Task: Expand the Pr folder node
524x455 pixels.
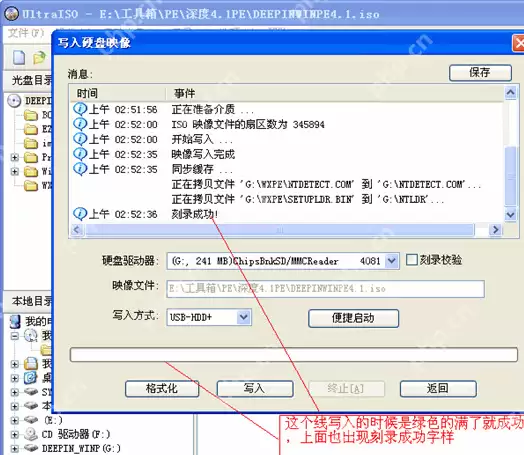Action: pyautogui.click(x=15, y=157)
